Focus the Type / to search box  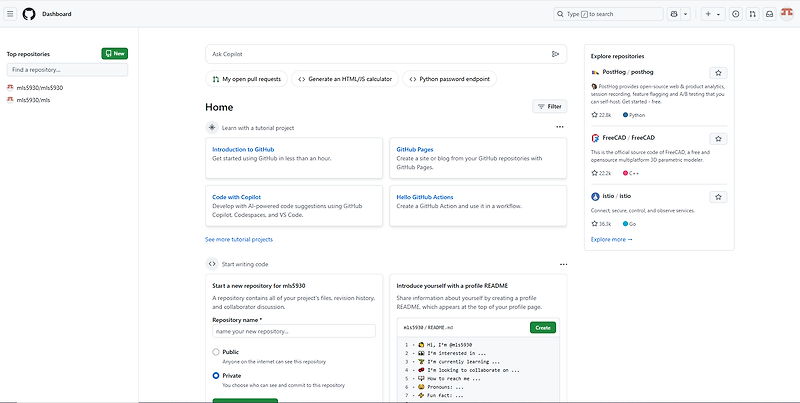pyautogui.click(x=608, y=14)
